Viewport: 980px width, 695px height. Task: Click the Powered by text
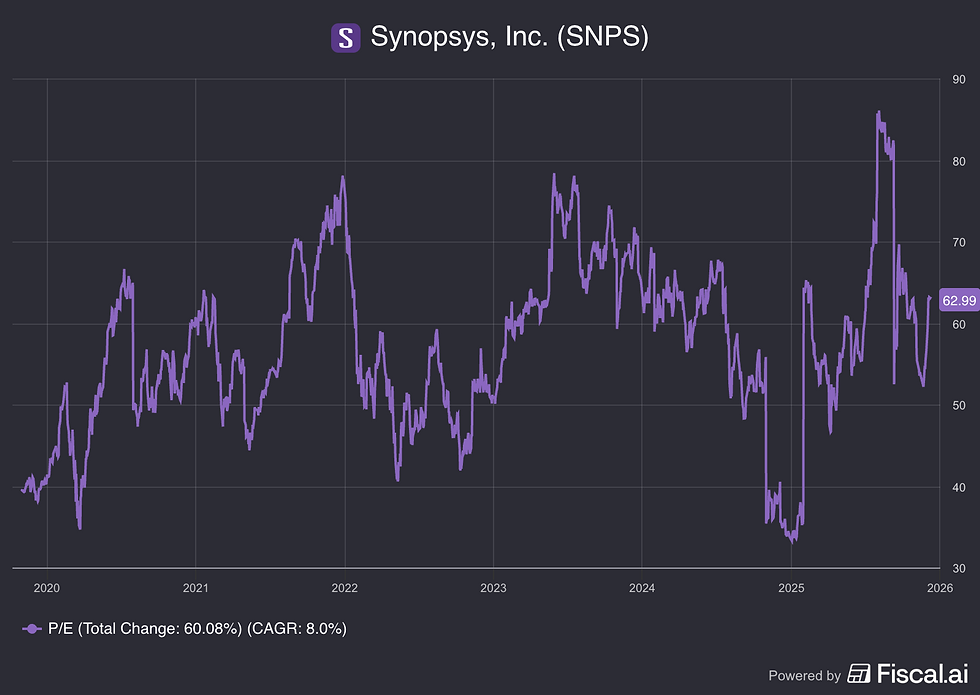(x=804, y=676)
